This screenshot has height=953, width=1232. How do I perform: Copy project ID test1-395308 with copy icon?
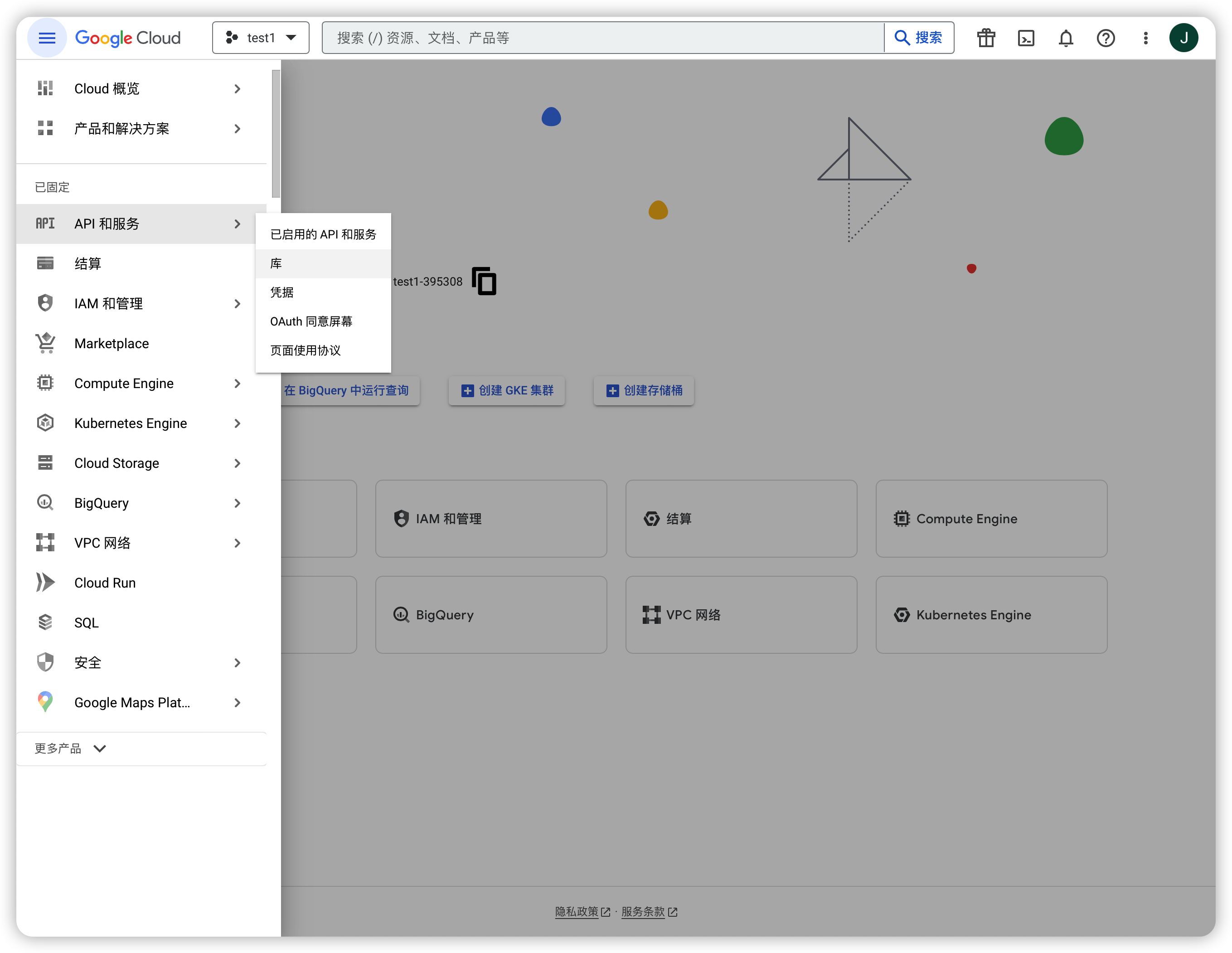point(484,281)
